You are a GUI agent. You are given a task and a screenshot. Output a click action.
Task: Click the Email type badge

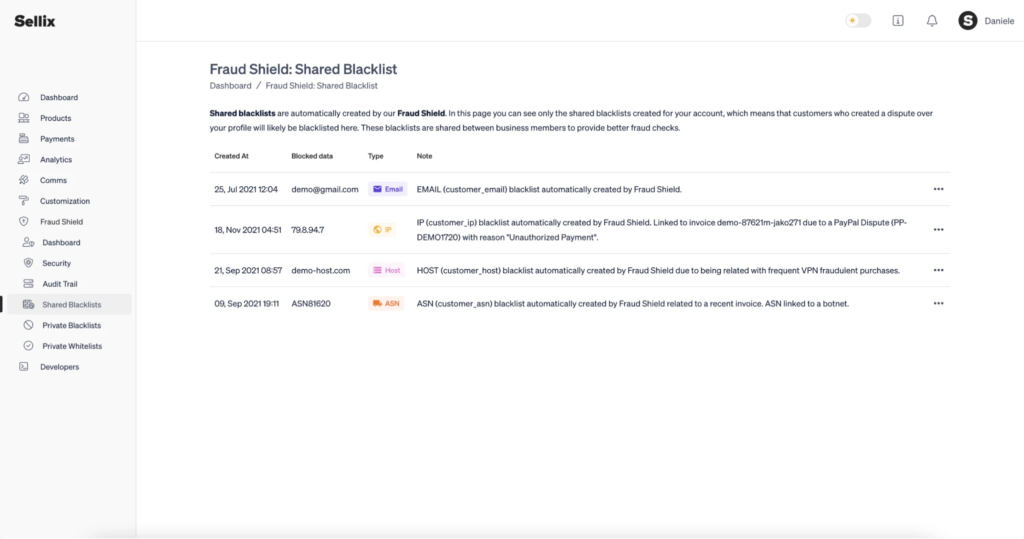click(x=387, y=189)
